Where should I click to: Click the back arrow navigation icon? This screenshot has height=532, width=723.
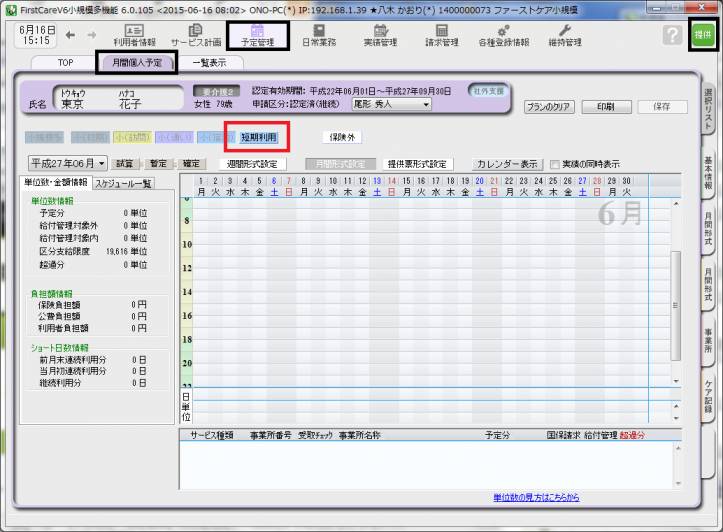70,35
